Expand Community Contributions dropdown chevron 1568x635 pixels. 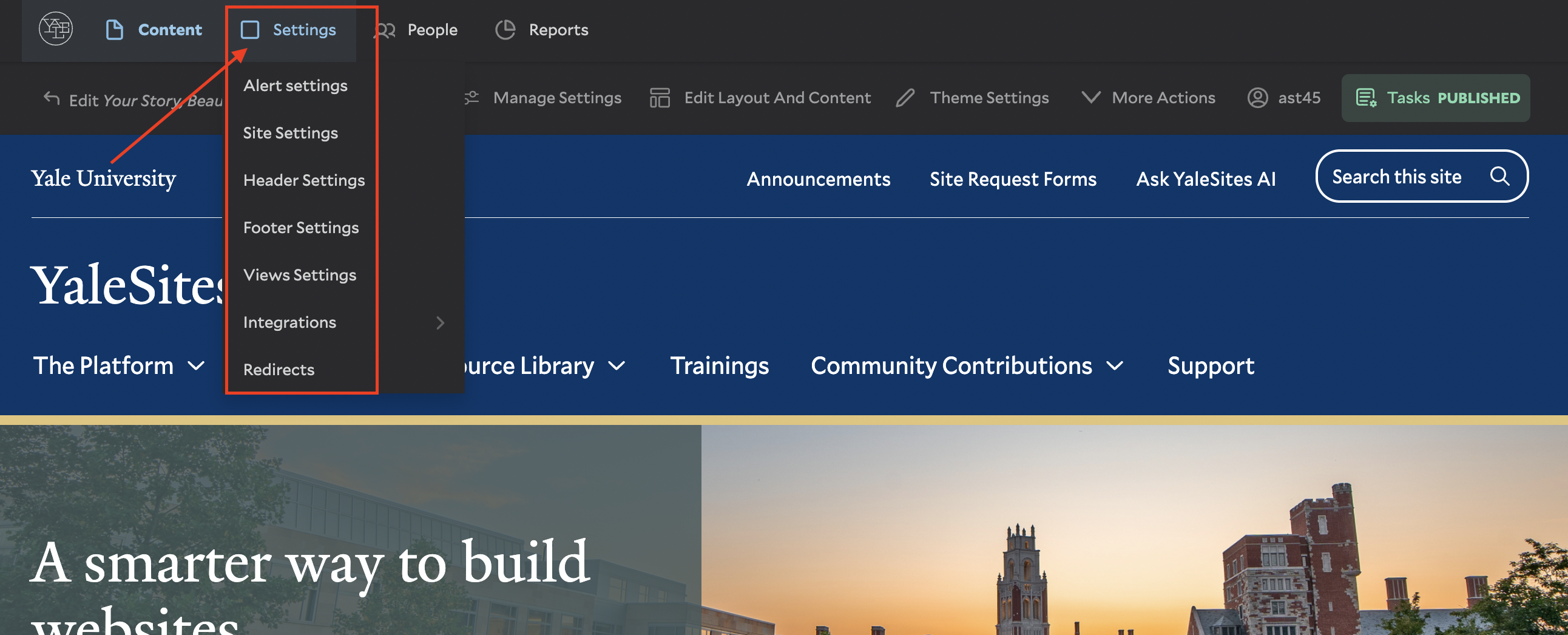1115,366
